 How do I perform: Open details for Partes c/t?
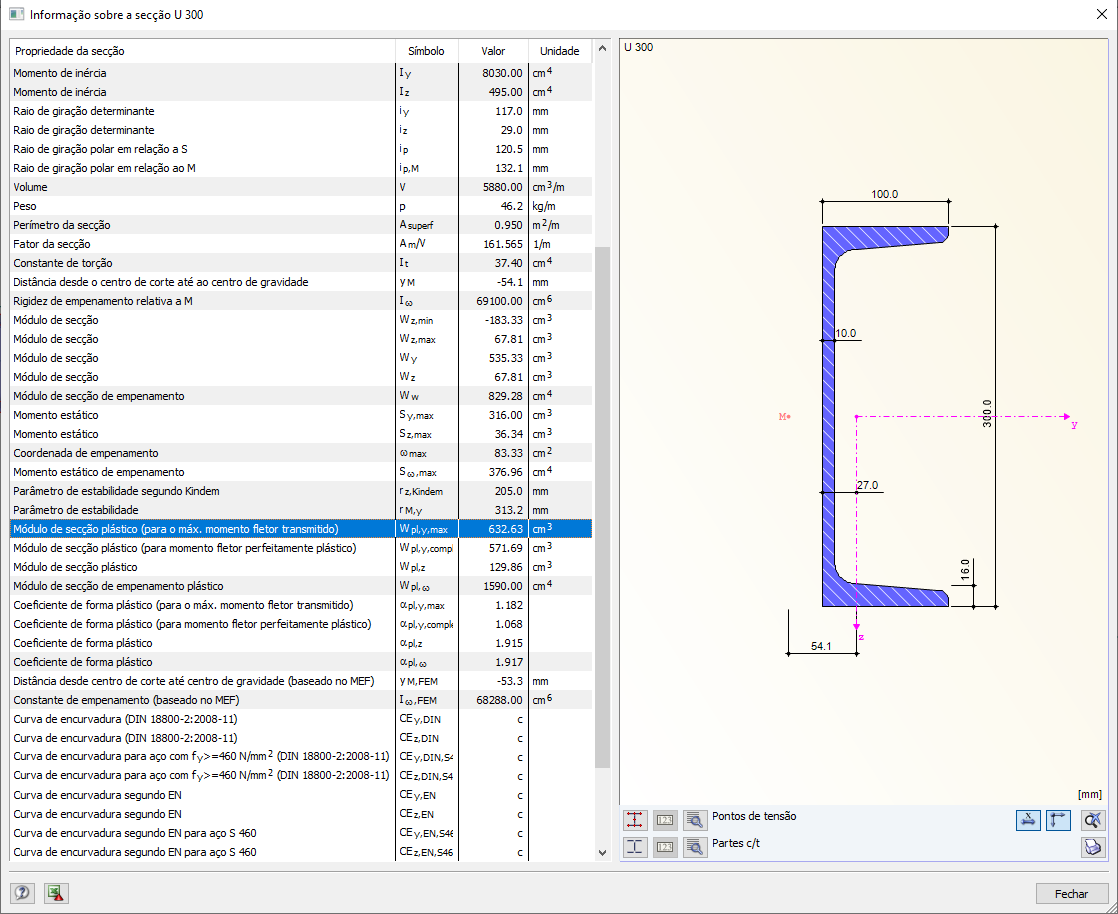click(x=696, y=847)
